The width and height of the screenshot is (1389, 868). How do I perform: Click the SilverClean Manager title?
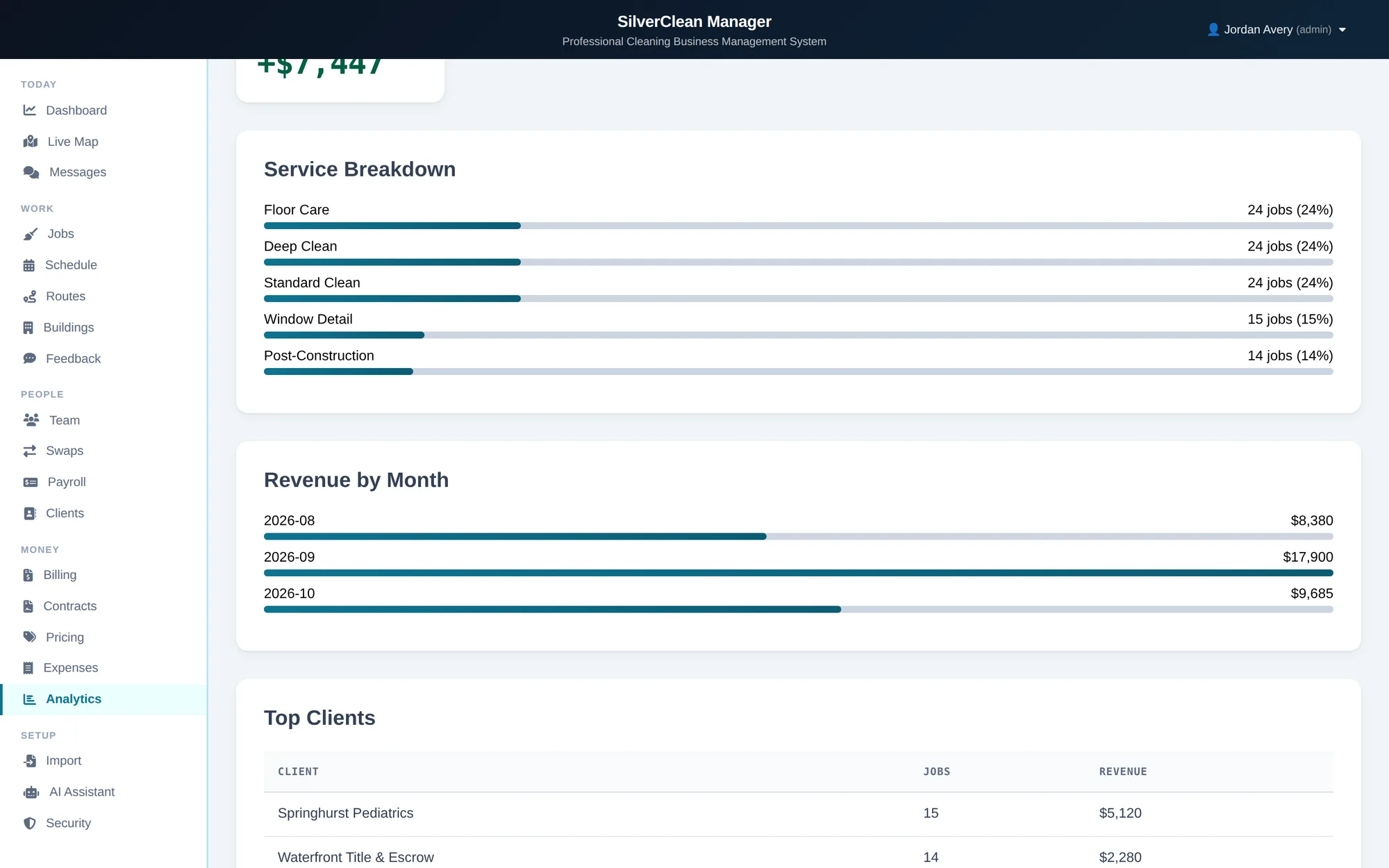click(694, 22)
